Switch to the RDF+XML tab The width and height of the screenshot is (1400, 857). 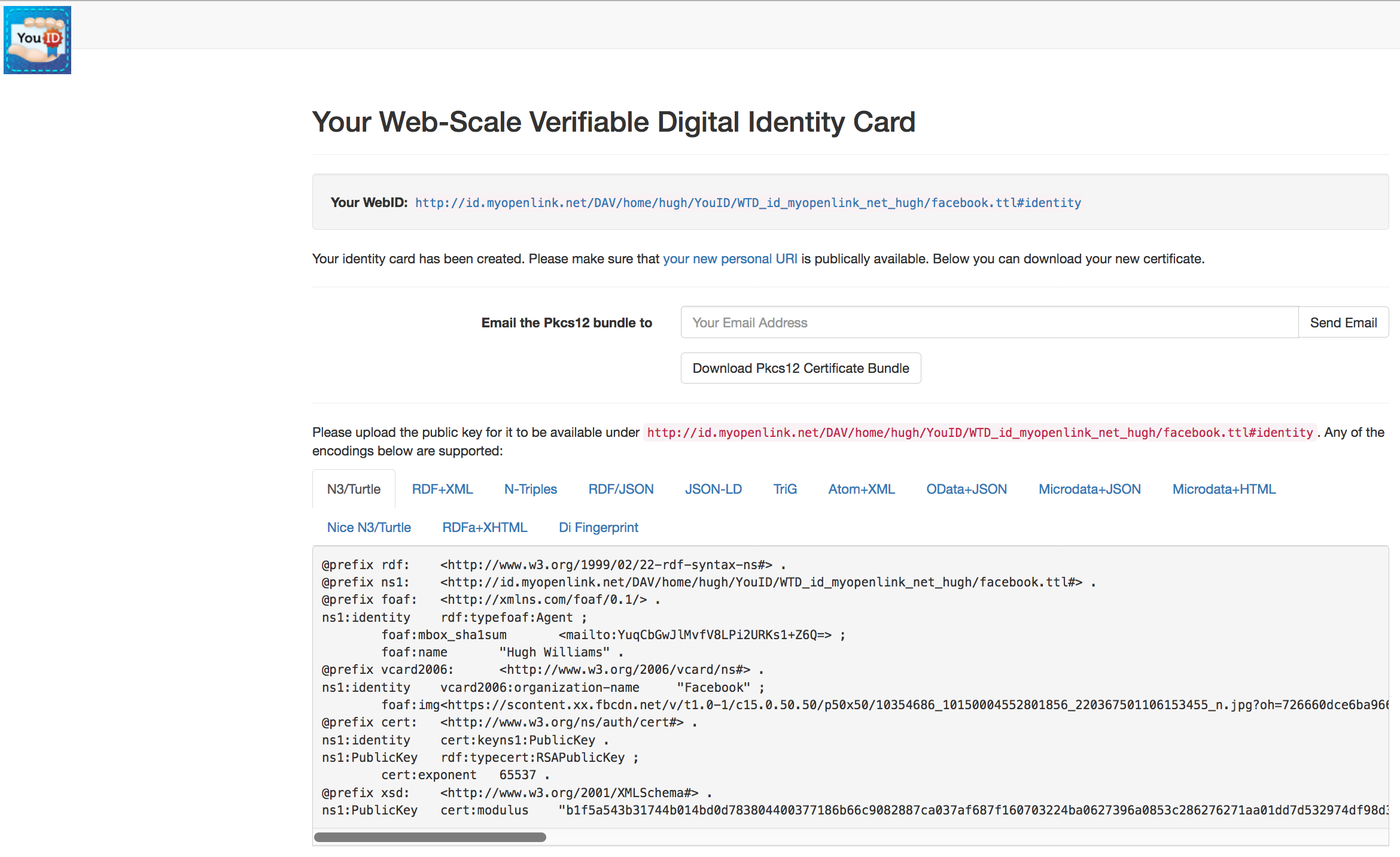pyautogui.click(x=442, y=490)
